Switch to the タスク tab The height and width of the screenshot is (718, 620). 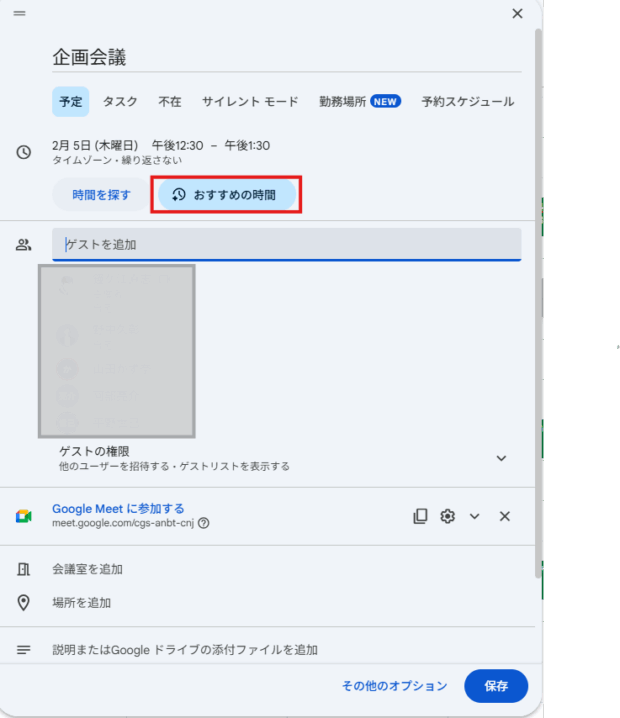pos(121,102)
